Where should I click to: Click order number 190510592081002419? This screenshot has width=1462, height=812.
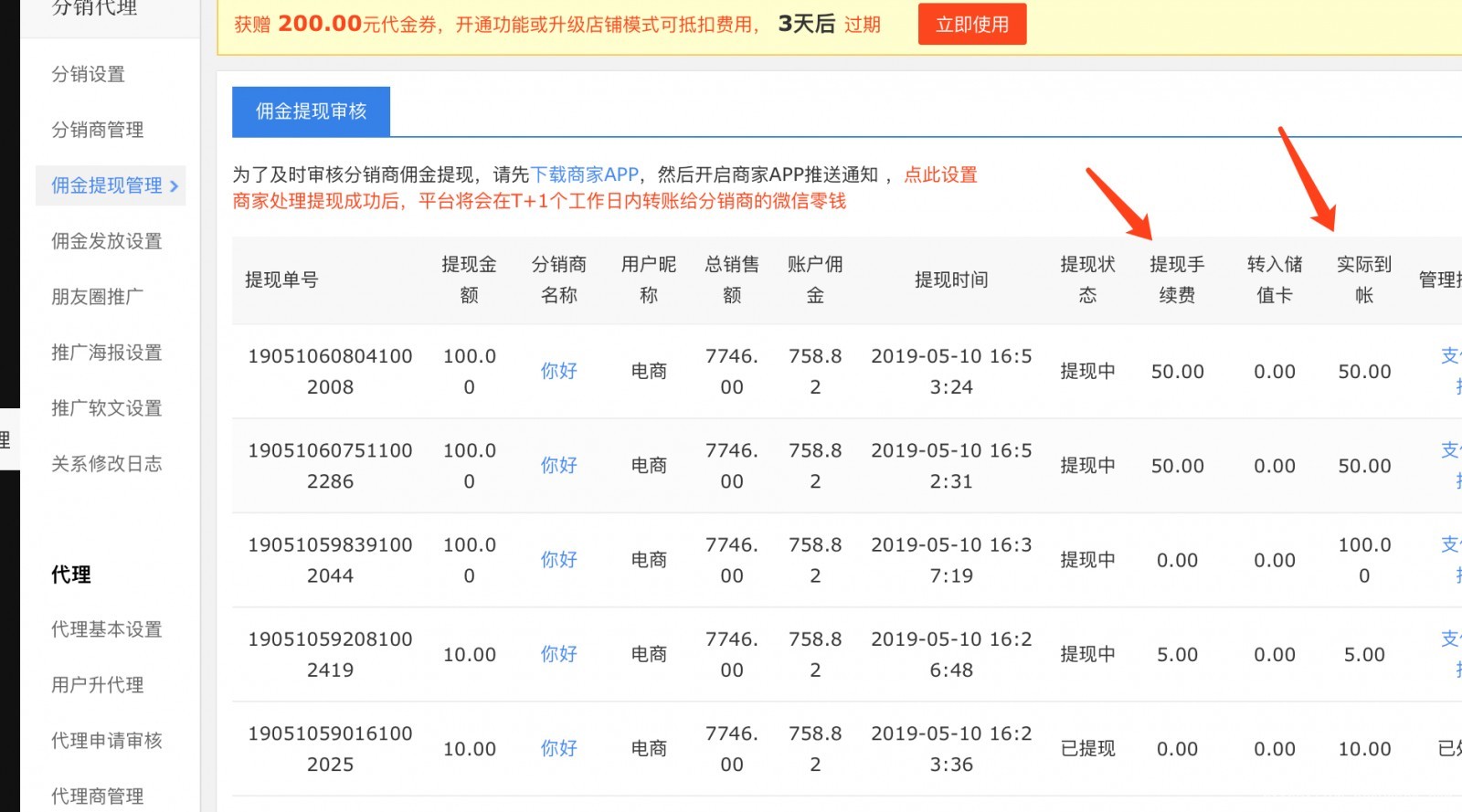(x=330, y=654)
